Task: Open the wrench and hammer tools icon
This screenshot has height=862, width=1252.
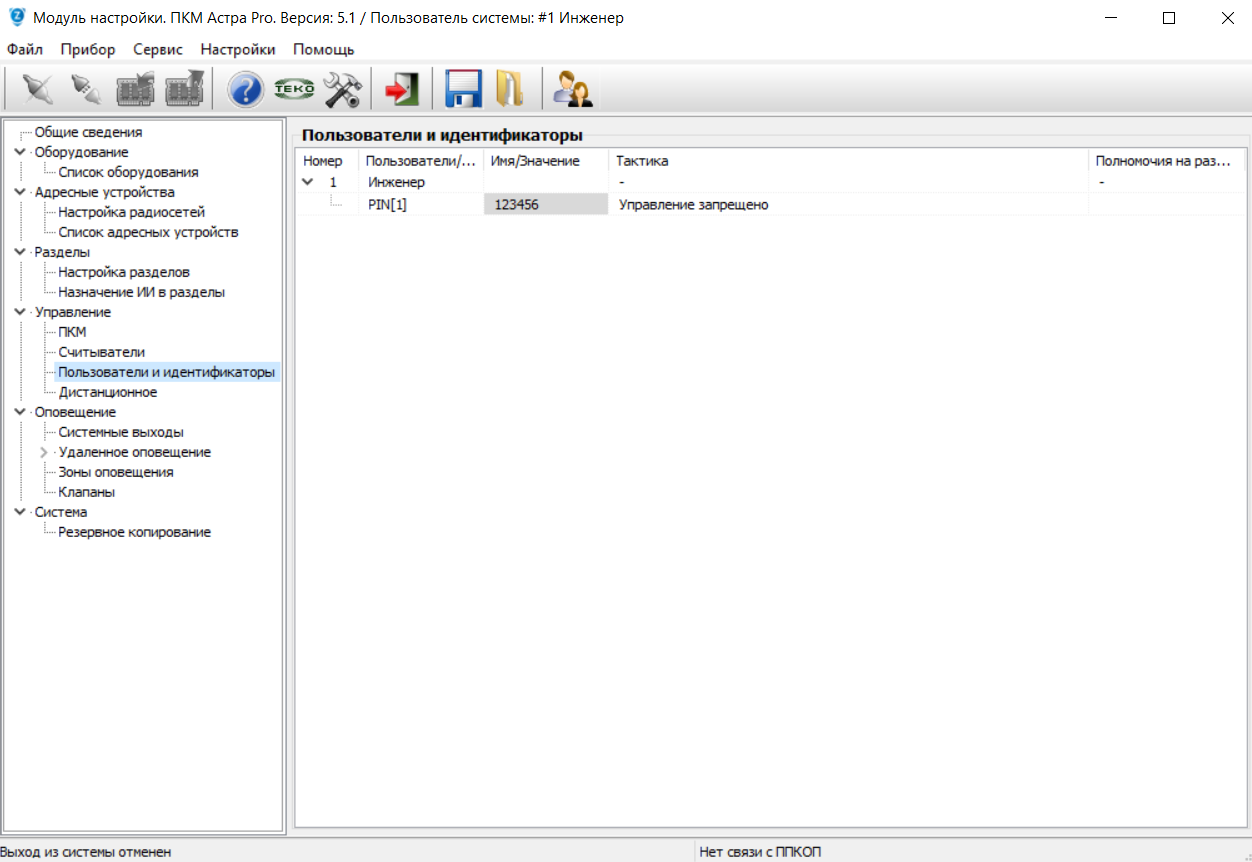Action: point(342,90)
